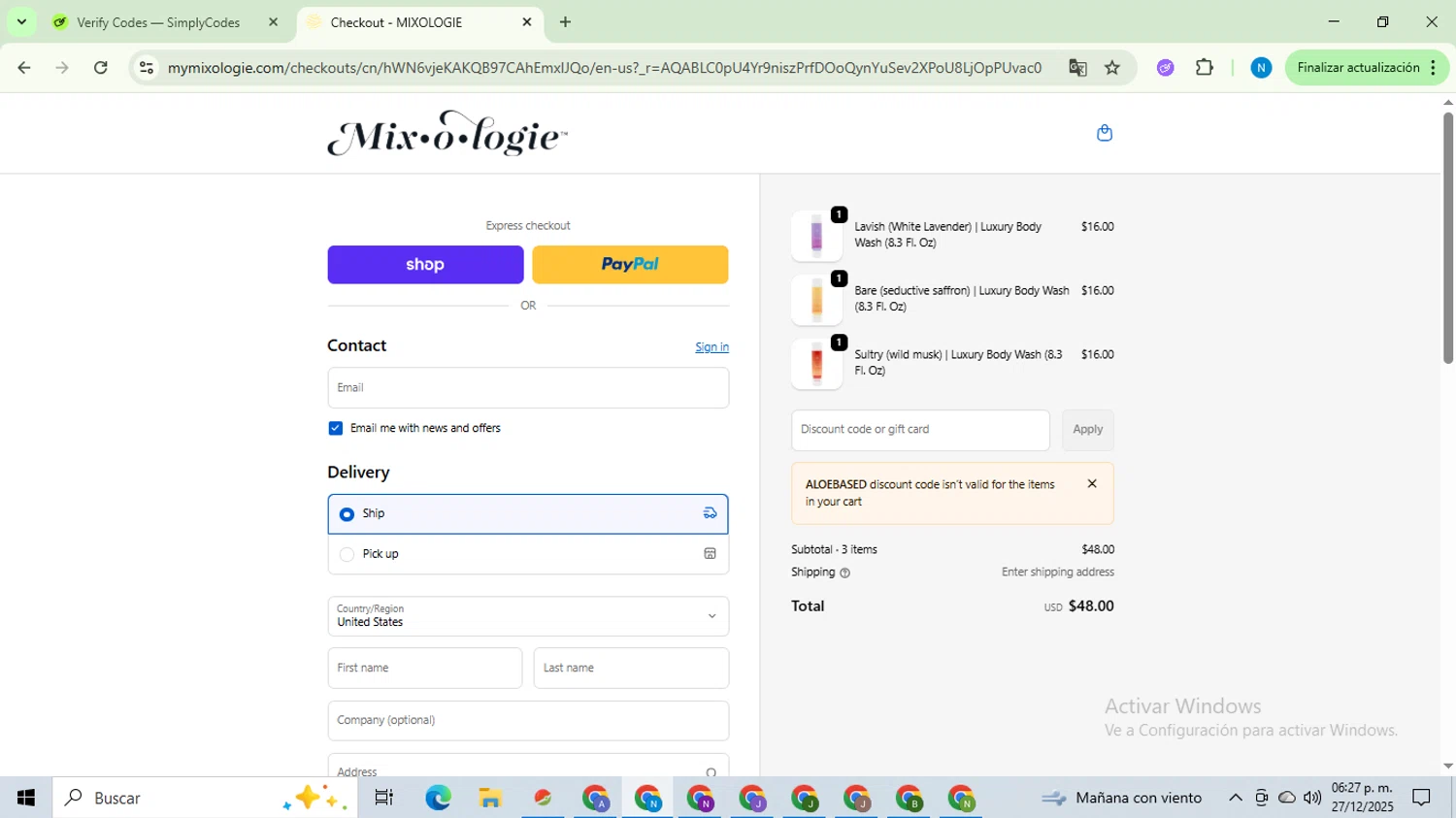The image size is (1456, 818).
Task: Click the Chrome forward arrow
Action: tap(62, 68)
